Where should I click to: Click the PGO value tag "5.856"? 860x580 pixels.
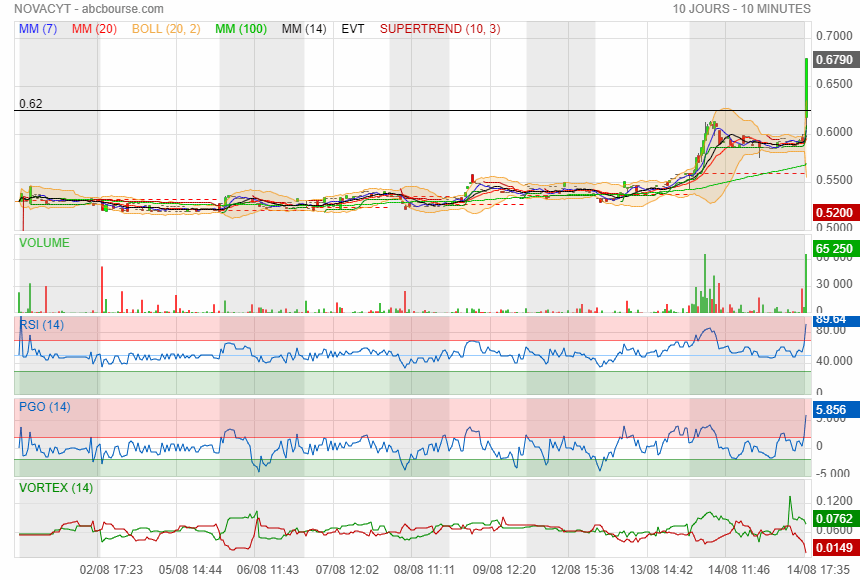click(834, 409)
